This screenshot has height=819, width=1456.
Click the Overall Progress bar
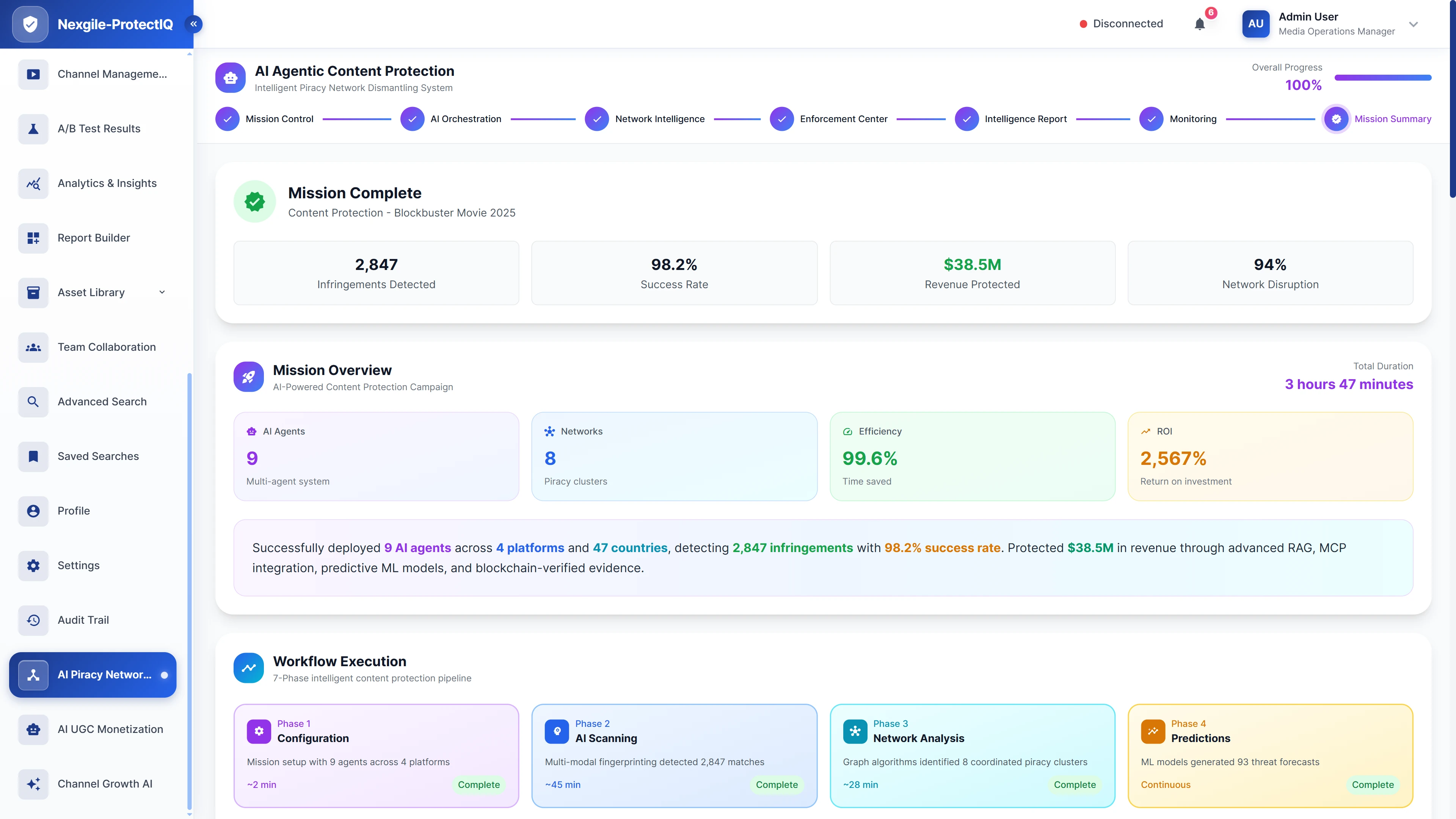[x=1383, y=78]
